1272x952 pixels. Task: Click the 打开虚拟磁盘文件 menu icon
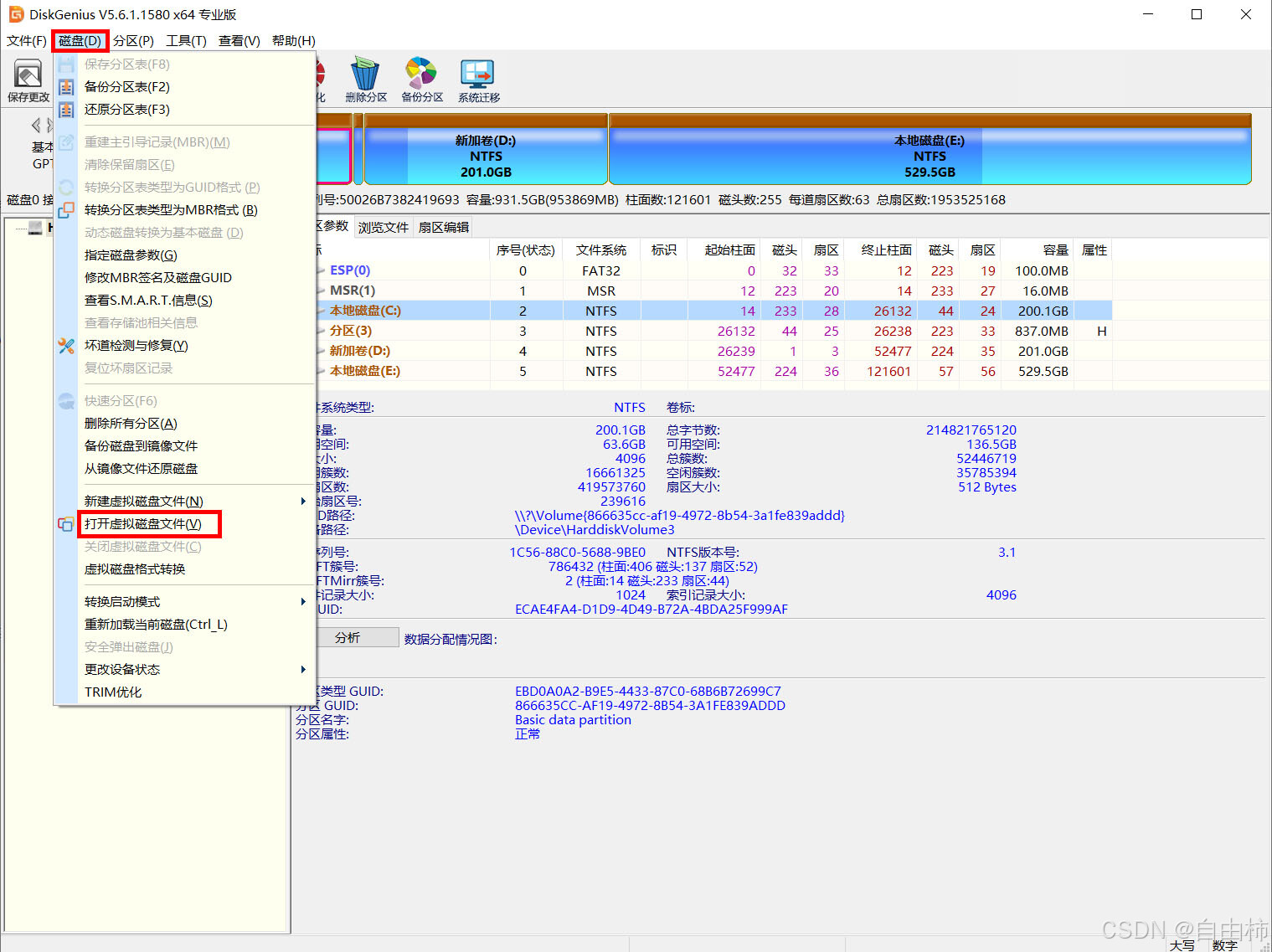(66, 524)
